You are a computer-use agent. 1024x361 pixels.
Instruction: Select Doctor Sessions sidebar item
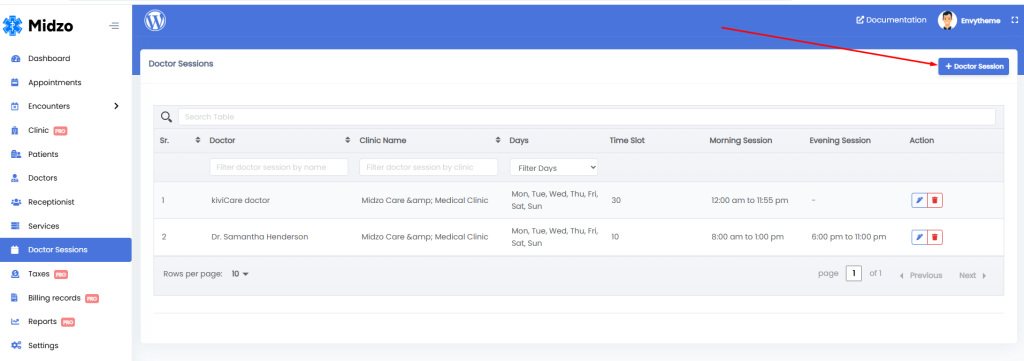click(x=65, y=250)
